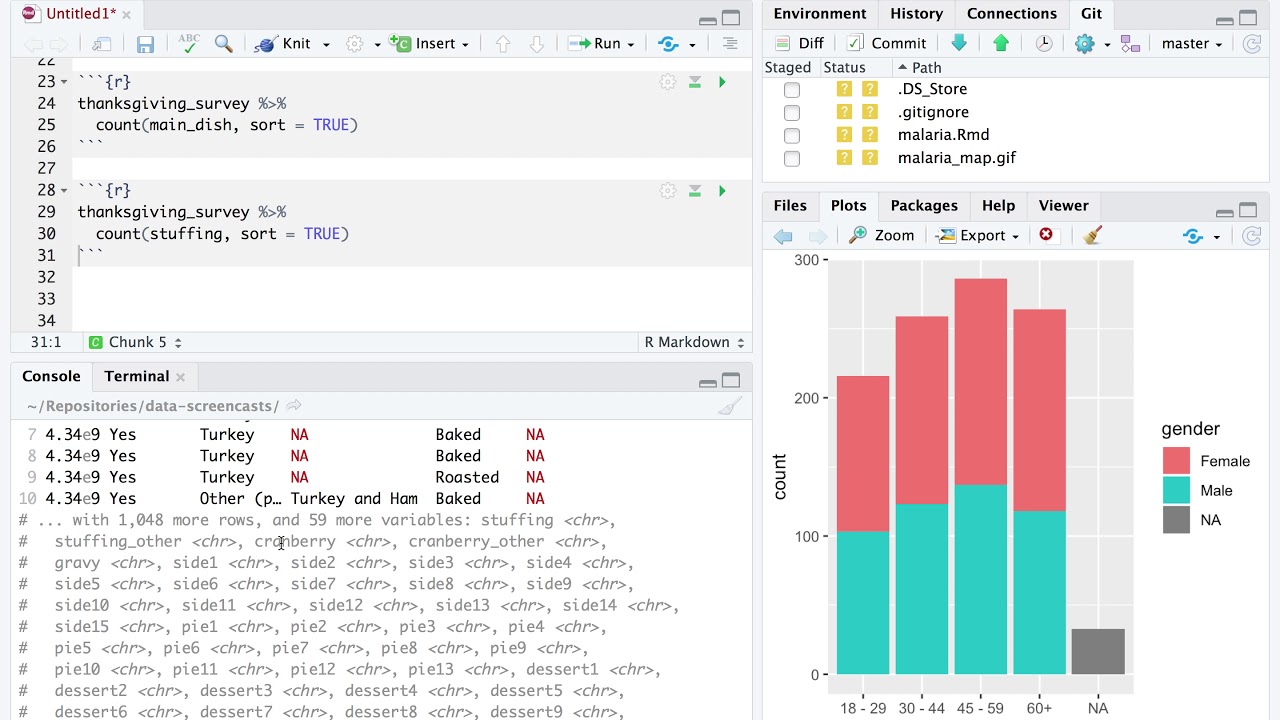The image size is (1280, 720).
Task: Run all chunks above line 23 chunk
Action: (695, 82)
